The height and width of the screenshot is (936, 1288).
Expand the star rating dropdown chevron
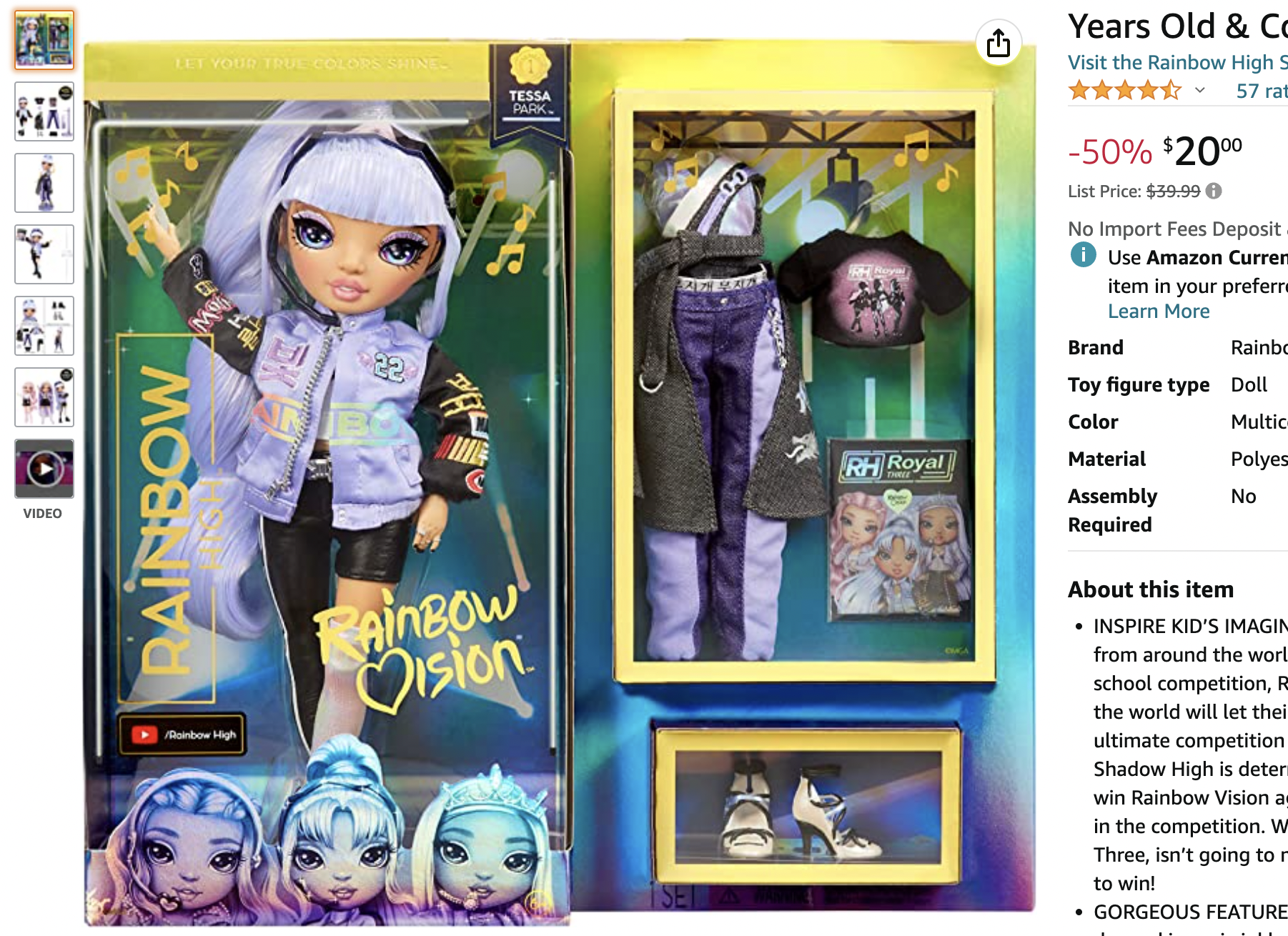[1200, 90]
